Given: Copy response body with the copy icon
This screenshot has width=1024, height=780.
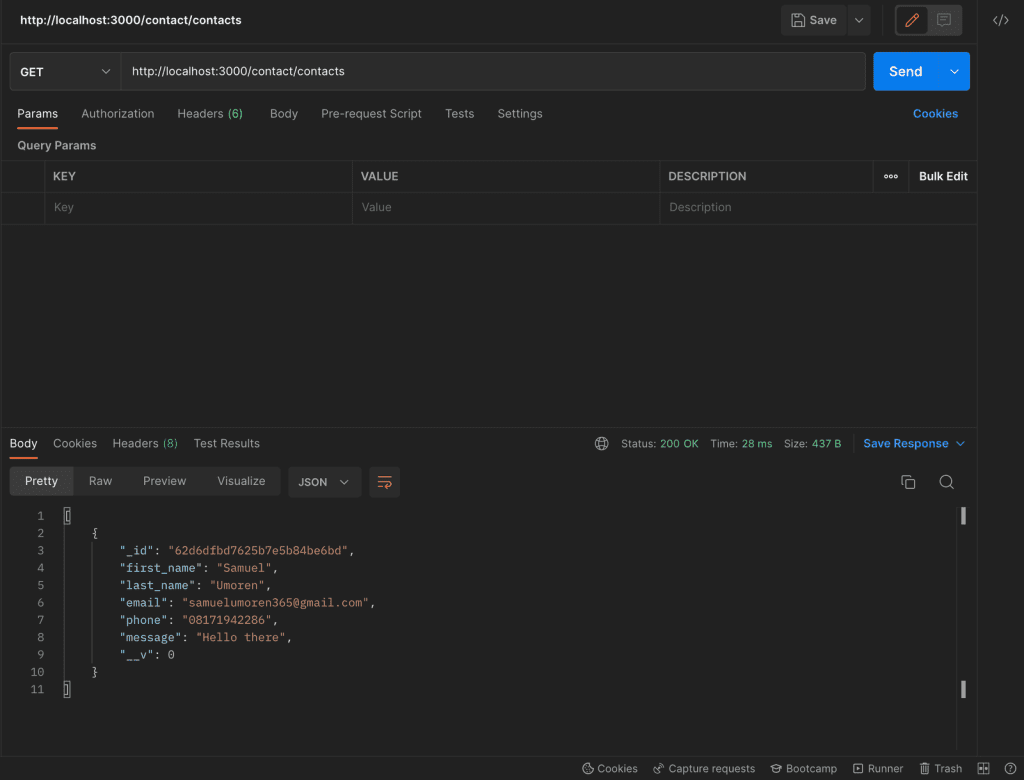Looking at the screenshot, I should tap(908, 482).
